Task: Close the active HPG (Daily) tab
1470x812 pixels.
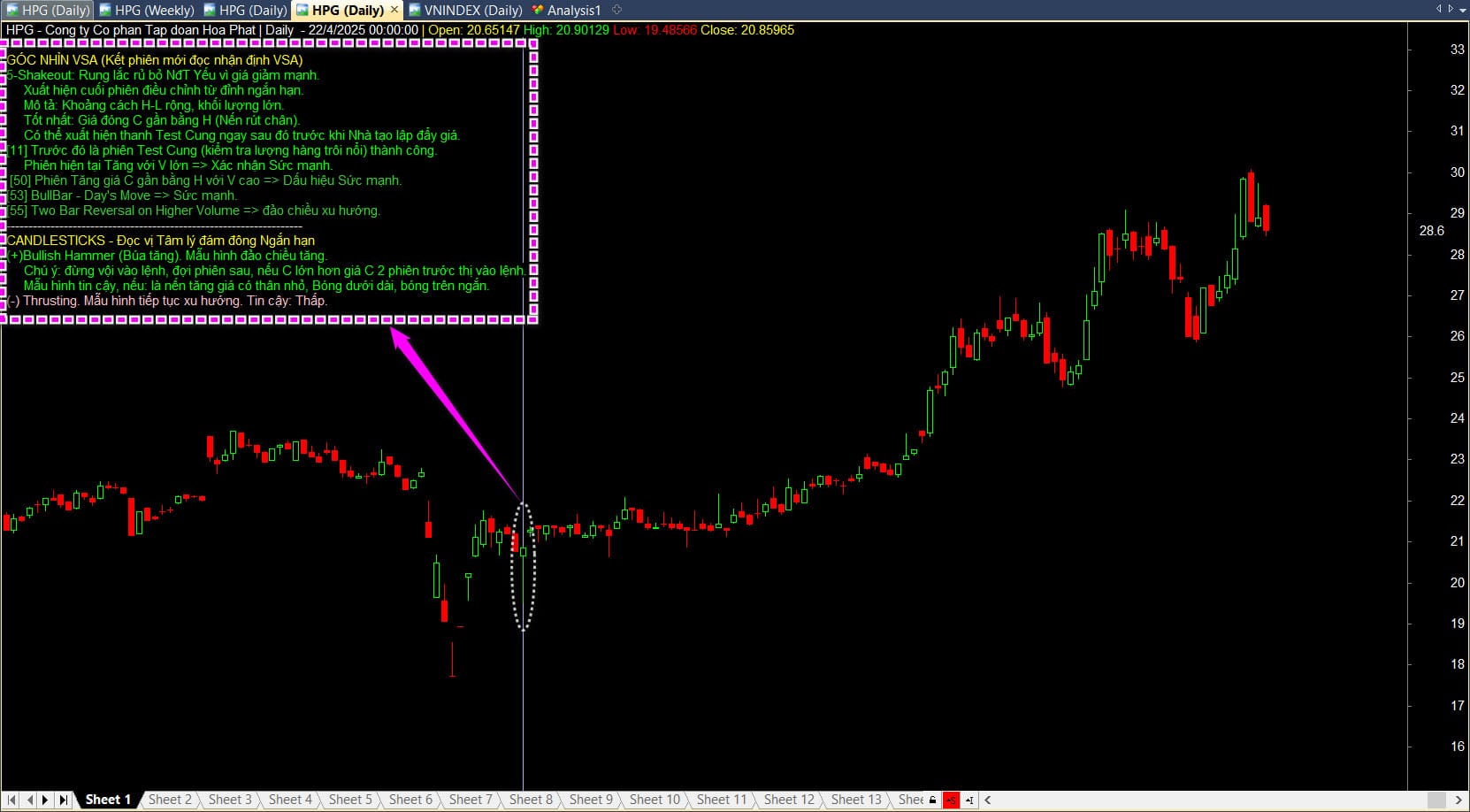Action: (x=394, y=10)
